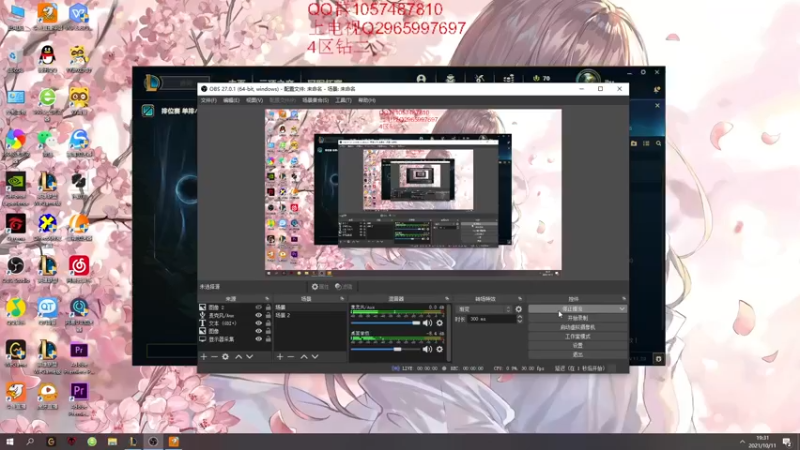This screenshot has height=450, width=800.
Task: Open the League client crafting hammer icon
Action: click(480, 79)
